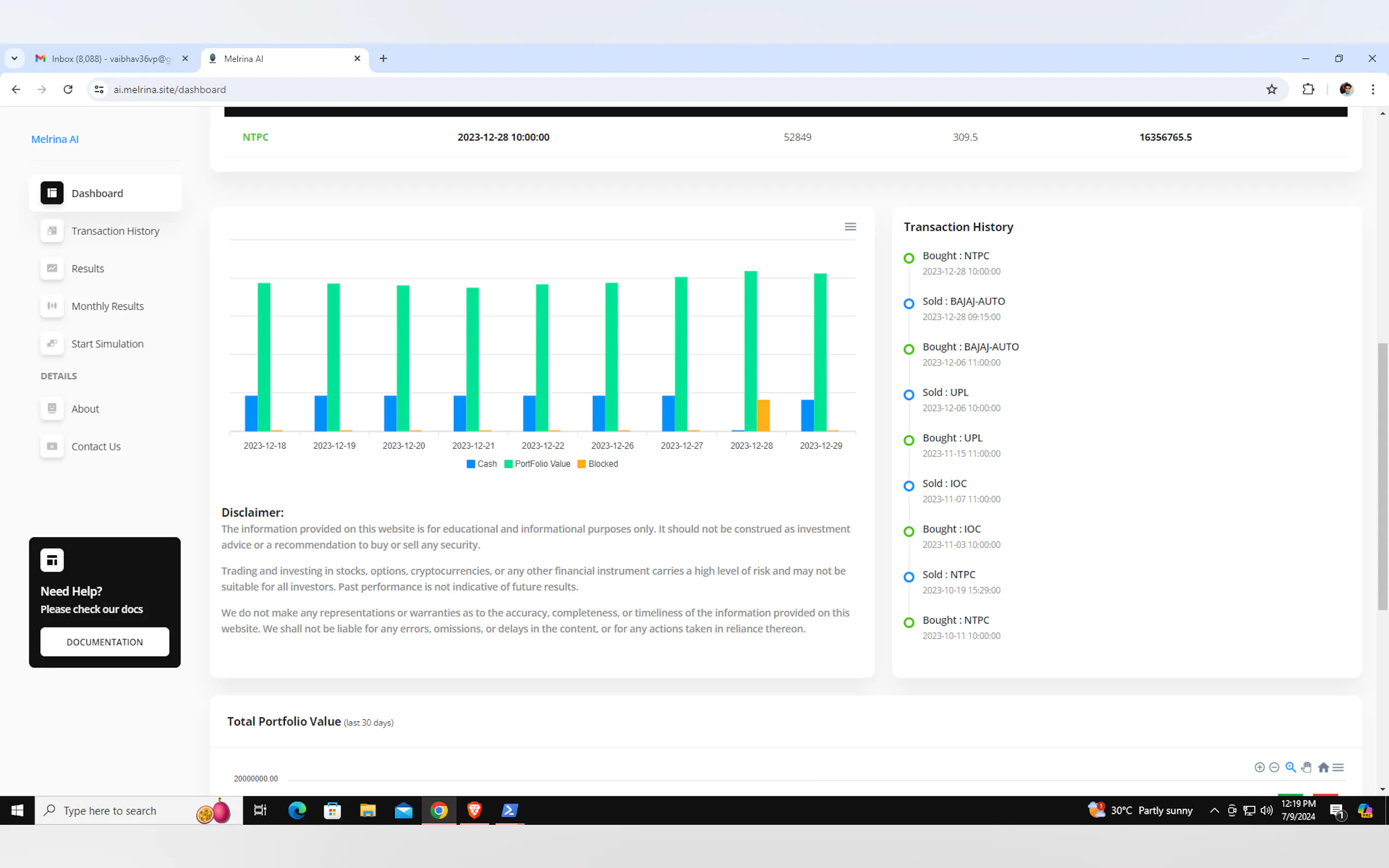Reset chart zoom with home icon
This screenshot has width=1389, height=868.
point(1323,767)
